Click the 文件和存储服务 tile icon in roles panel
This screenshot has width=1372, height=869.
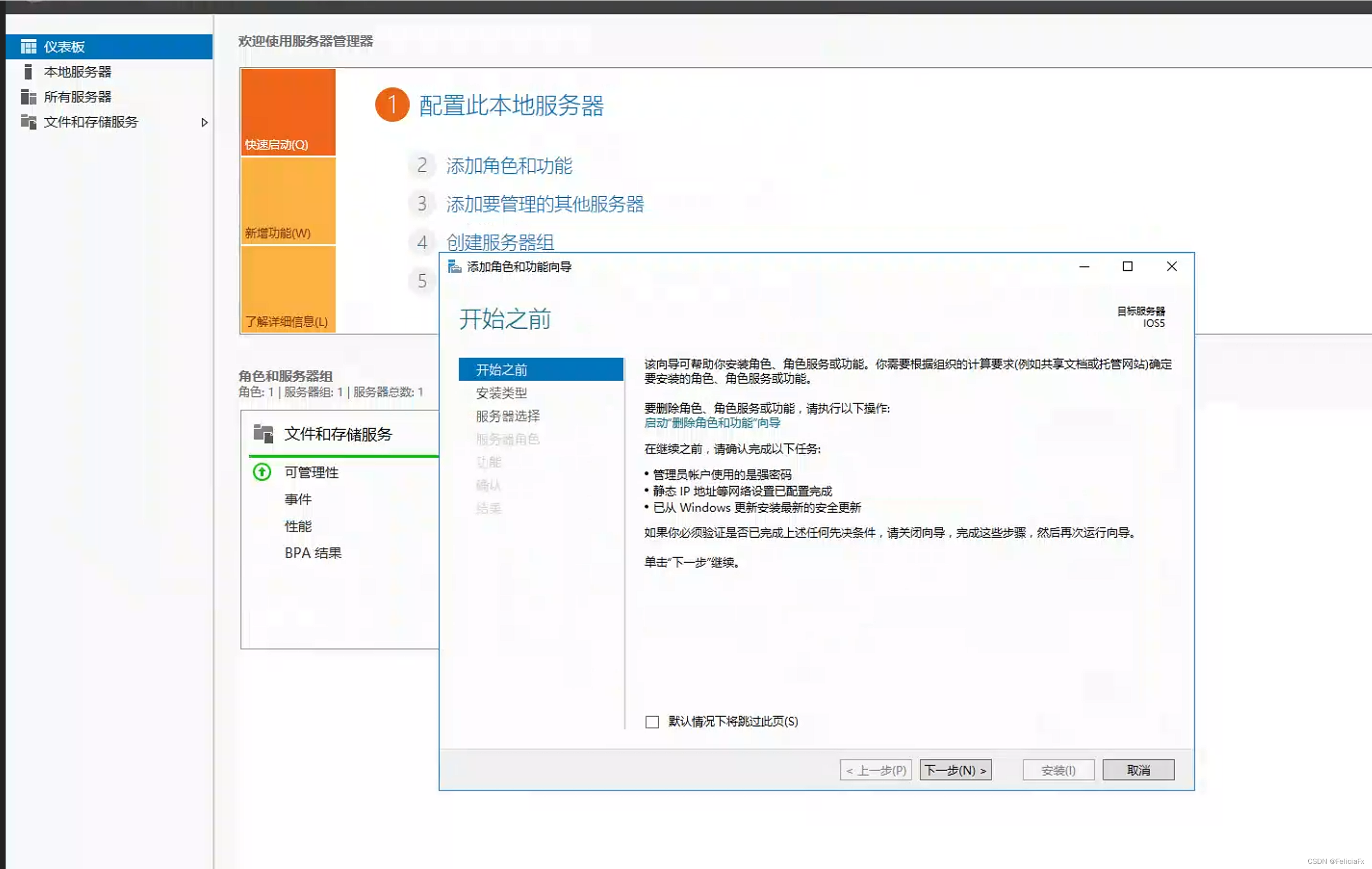point(263,433)
